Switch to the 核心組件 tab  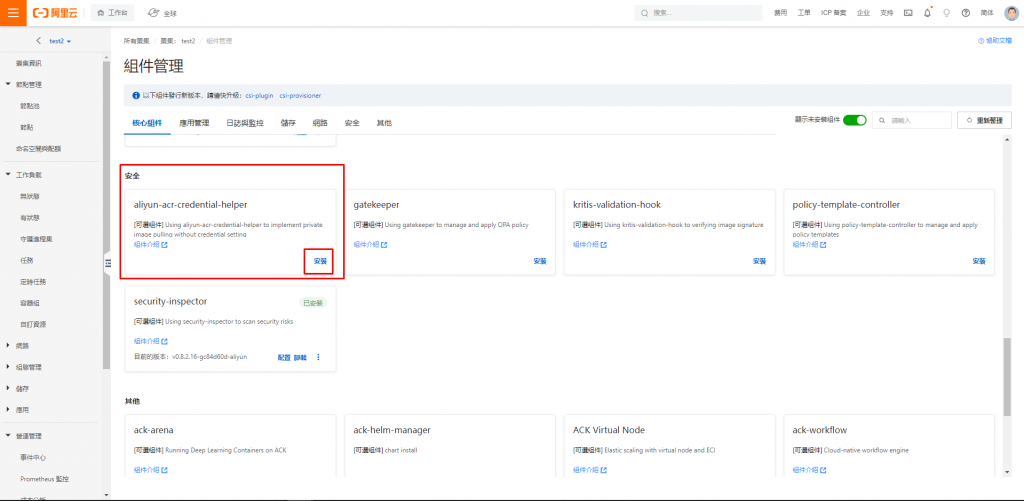pyautogui.click(x=147, y=123)
